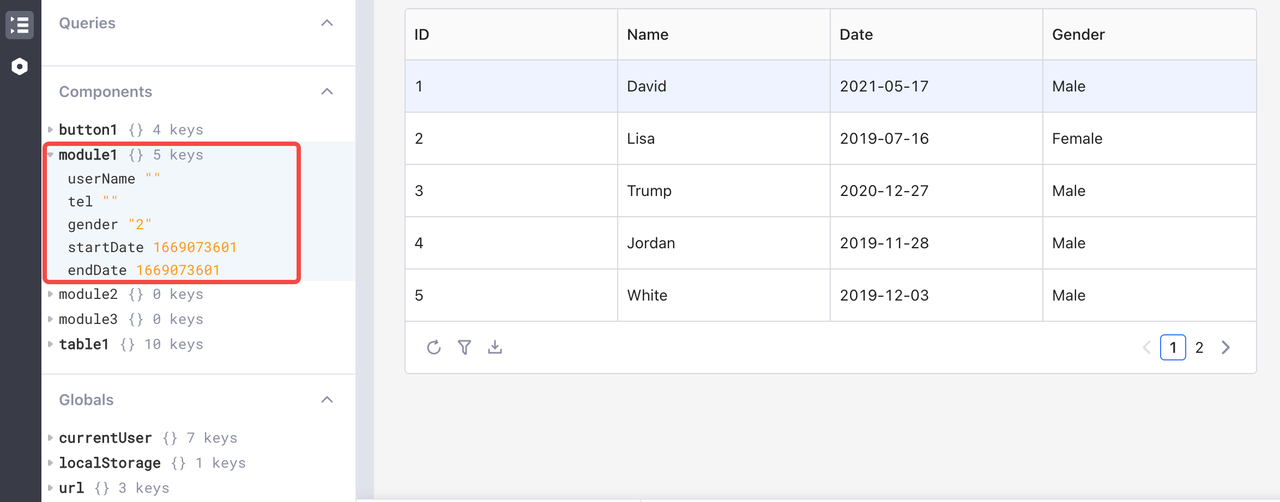Expand table1 tree node
The image size is (1280, 502).
click(51, 344)
